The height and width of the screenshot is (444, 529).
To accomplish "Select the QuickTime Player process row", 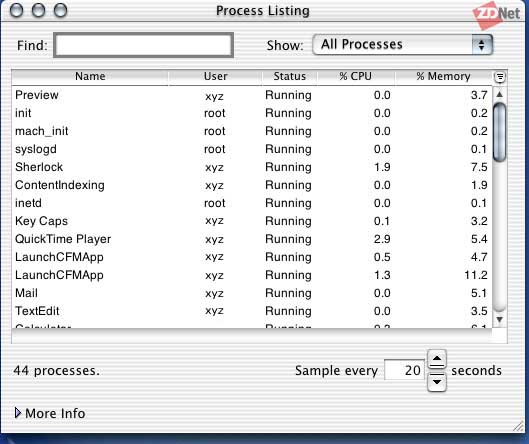I will pos(252,239).
